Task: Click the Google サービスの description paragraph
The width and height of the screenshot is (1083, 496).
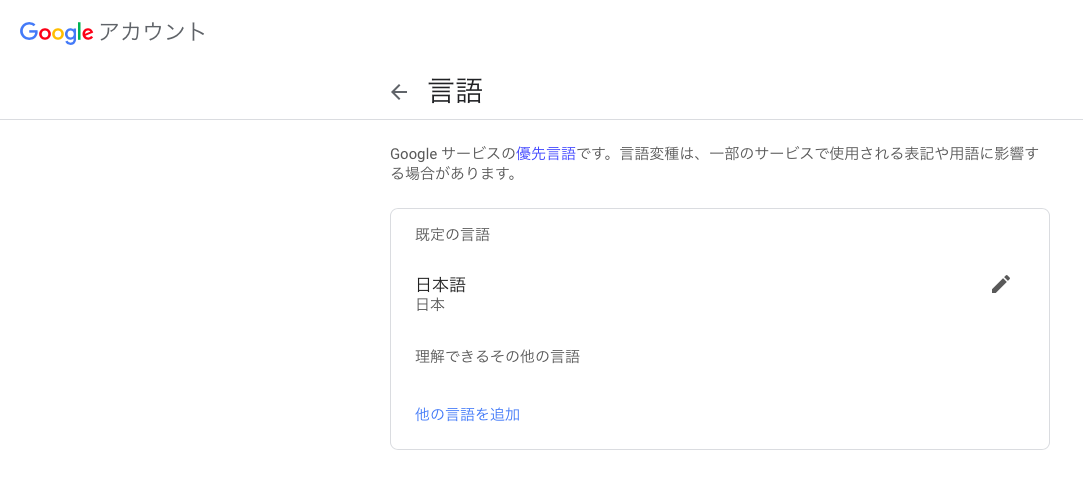Action: (x=714, y=163)
